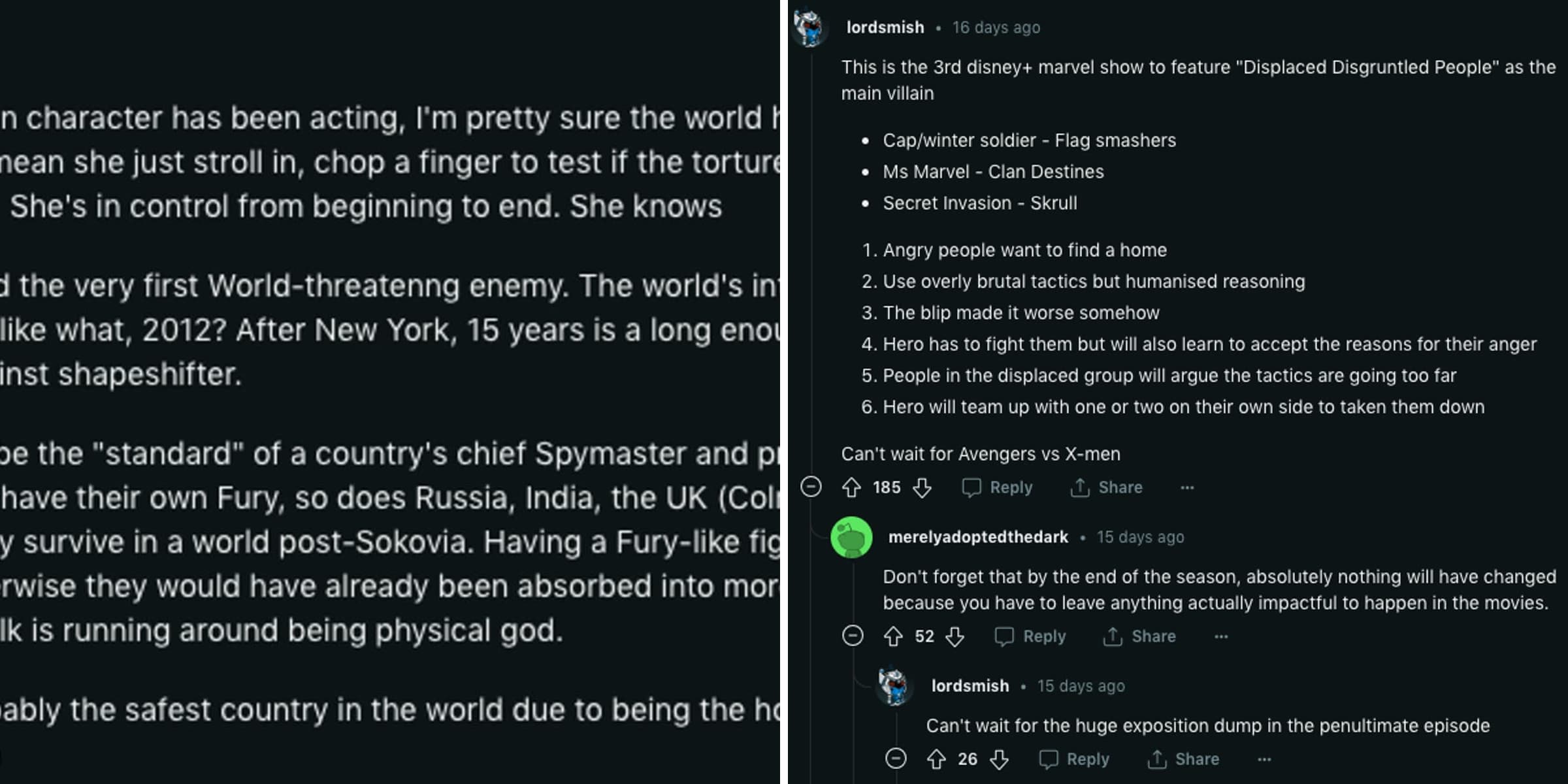Downvote the 52-point comment
The image size is (1568, 784).
(x=956, y=636)
